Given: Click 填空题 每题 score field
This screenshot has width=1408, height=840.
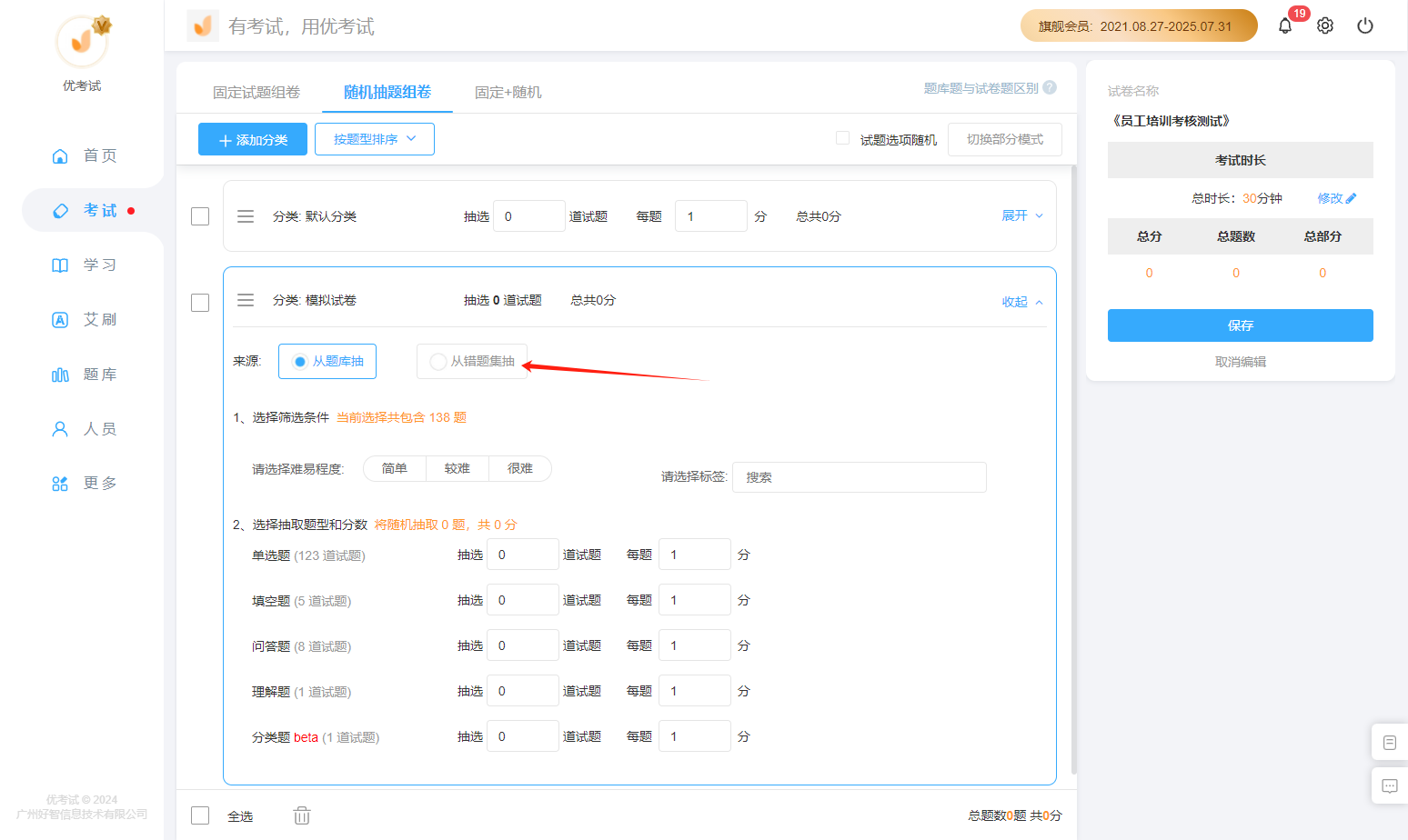Looking at the screenshot, I should tap(695, 600).
